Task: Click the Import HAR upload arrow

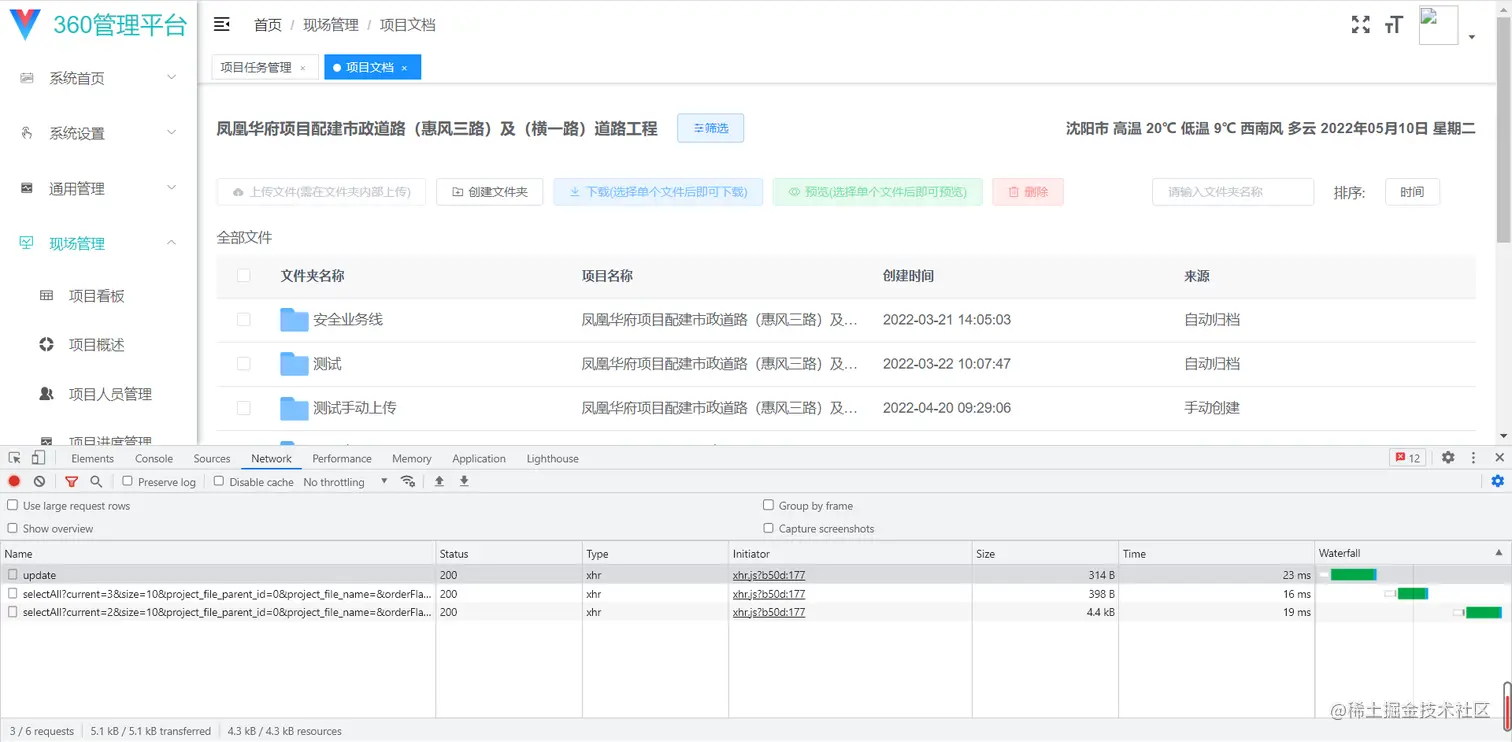Action: click(x=439, y=482)
